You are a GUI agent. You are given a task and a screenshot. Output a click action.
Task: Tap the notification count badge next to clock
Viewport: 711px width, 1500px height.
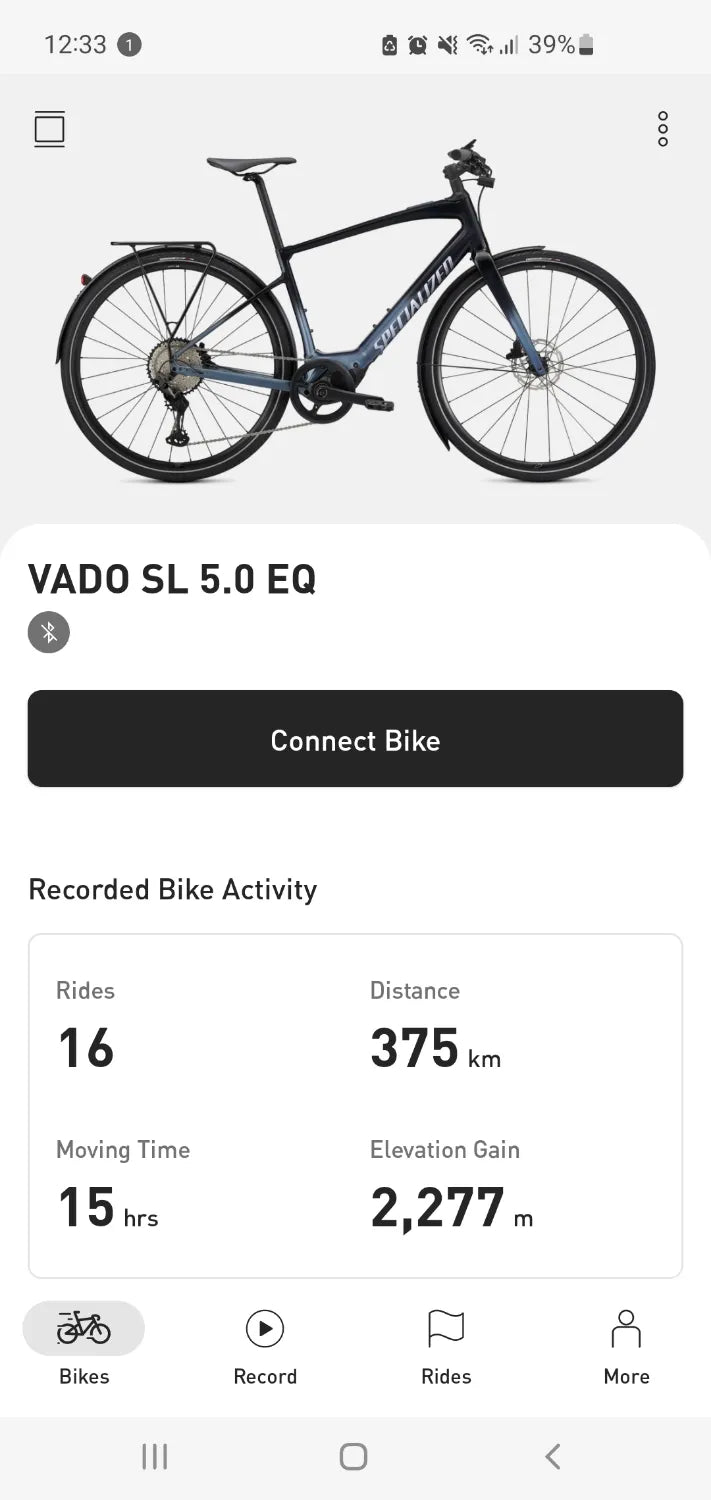pos(130,44)
